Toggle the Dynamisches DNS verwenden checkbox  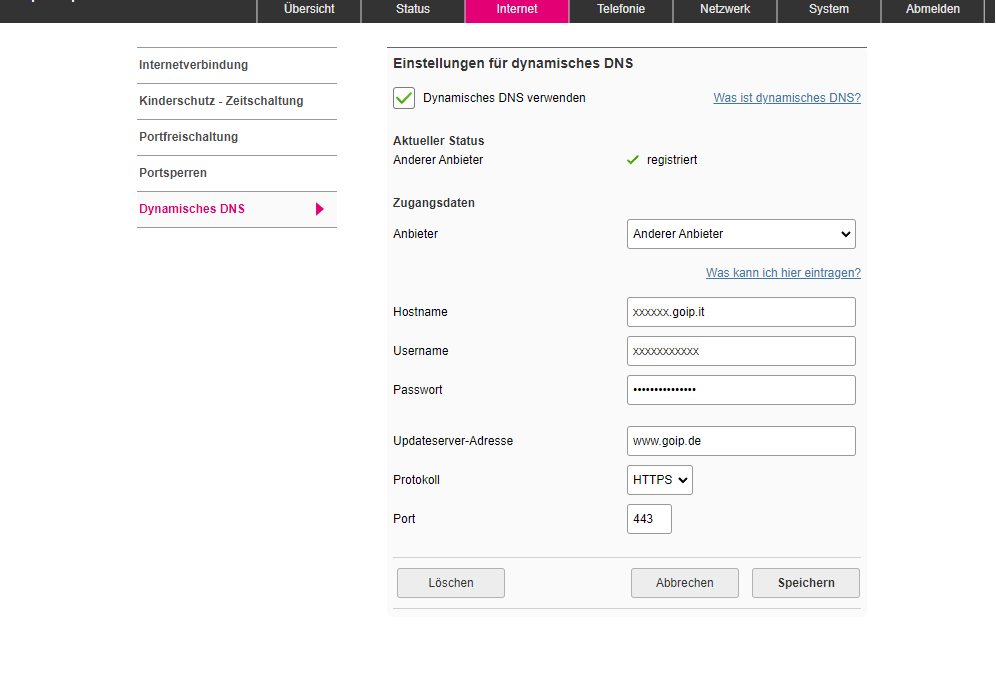coord(404,98)
